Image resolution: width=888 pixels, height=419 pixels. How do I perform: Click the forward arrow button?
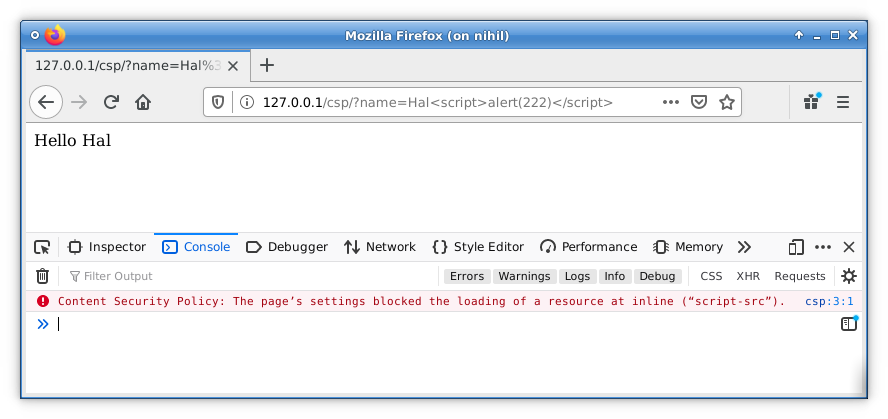79,102
